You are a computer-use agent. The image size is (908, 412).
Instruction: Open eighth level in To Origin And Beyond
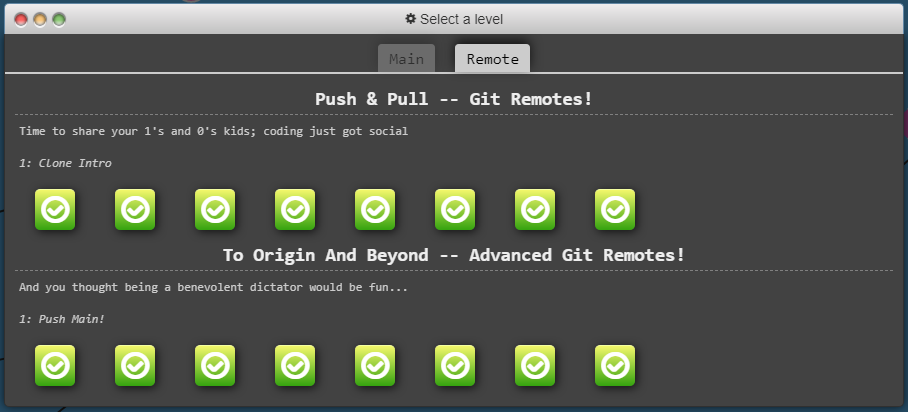click(615, 366)
